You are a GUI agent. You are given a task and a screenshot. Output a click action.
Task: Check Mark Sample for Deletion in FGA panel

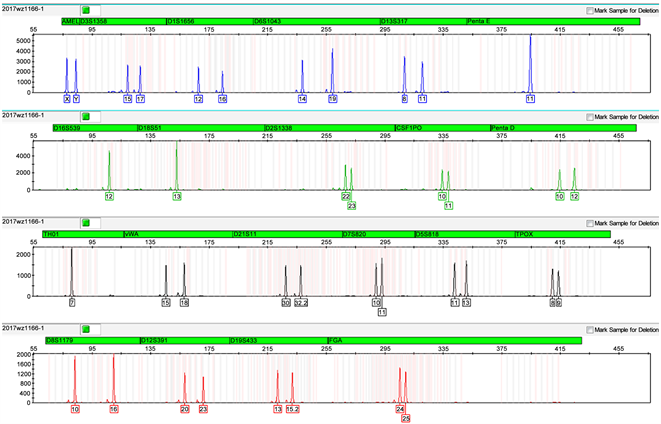coord(588,329)
